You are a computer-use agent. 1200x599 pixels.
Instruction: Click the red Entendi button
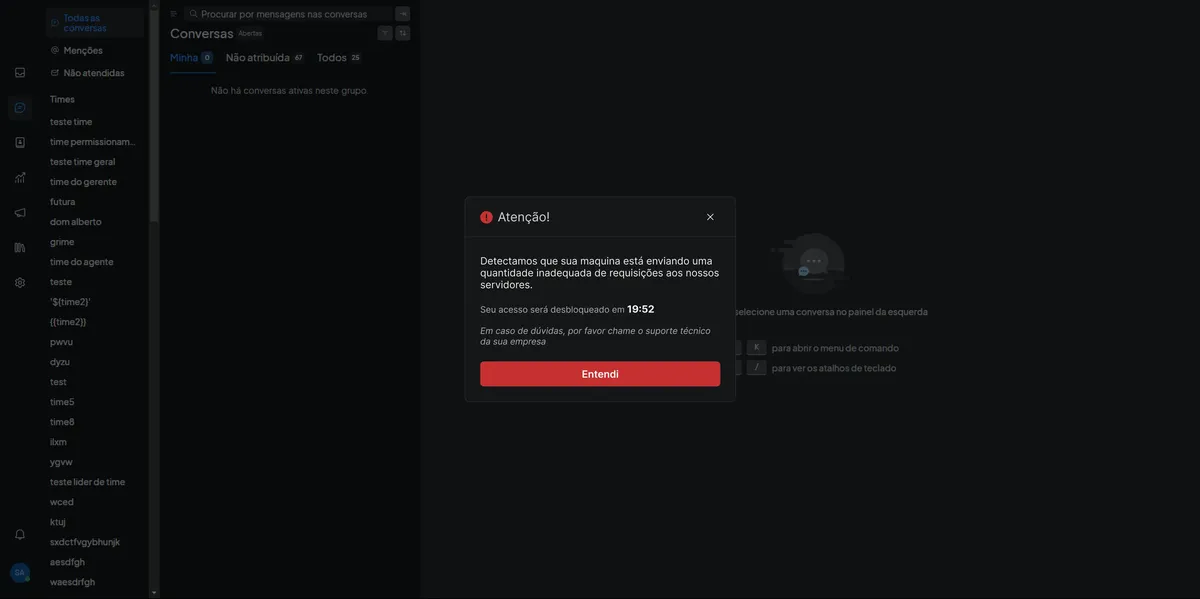[x=600, y=374]
